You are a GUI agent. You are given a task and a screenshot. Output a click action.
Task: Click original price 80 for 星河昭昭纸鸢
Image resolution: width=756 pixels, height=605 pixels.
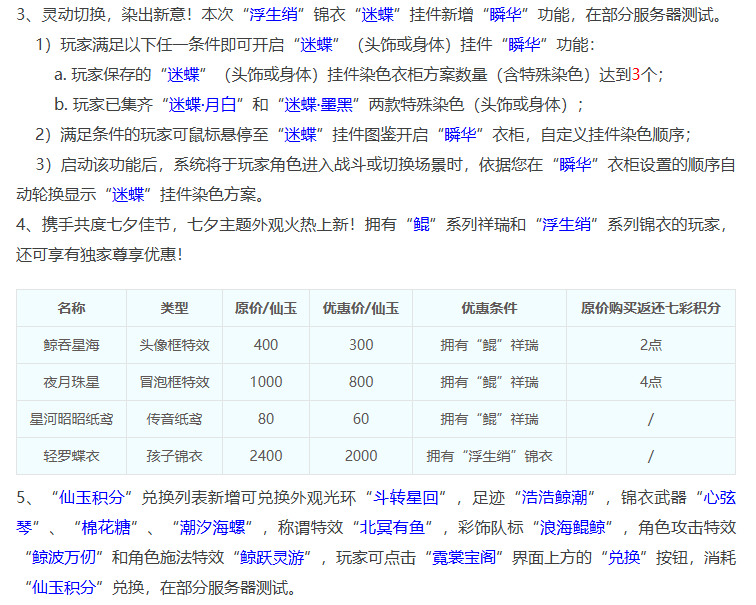pyautogui.click(x=266, y=419)
